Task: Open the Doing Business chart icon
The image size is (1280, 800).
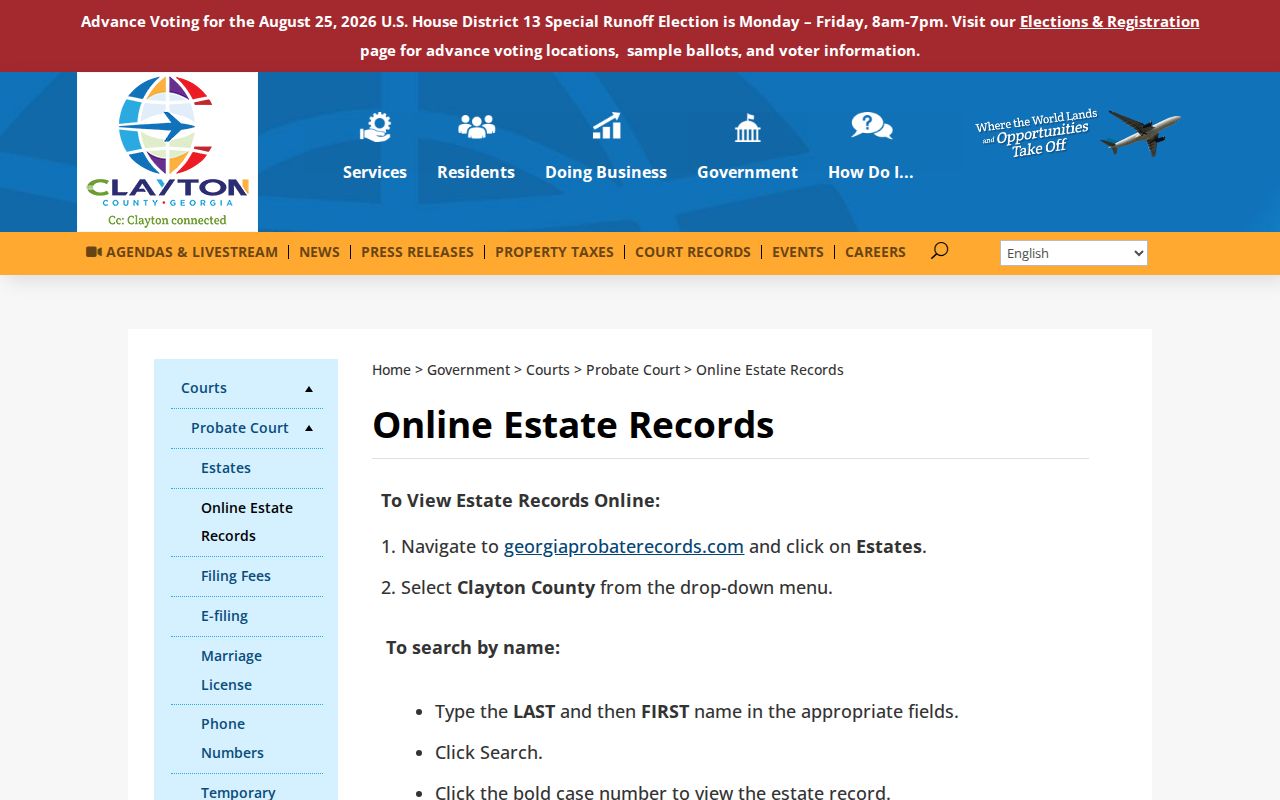Action: coord(606,126)
